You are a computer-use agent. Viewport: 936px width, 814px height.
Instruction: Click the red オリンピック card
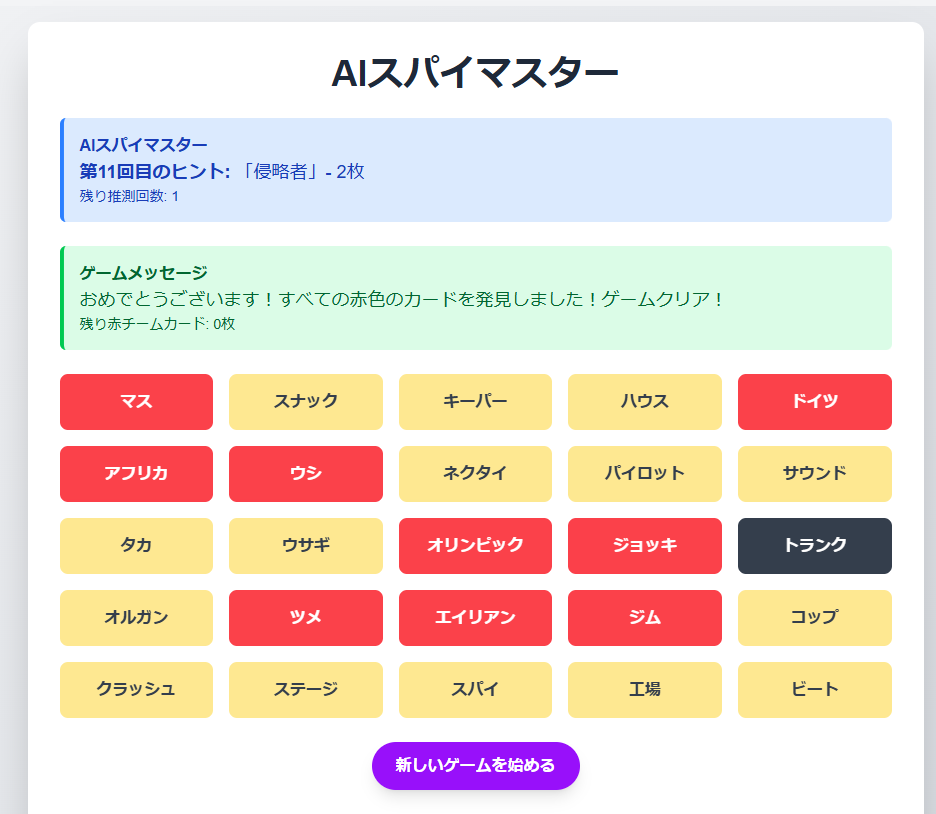(x=475, y=546)
